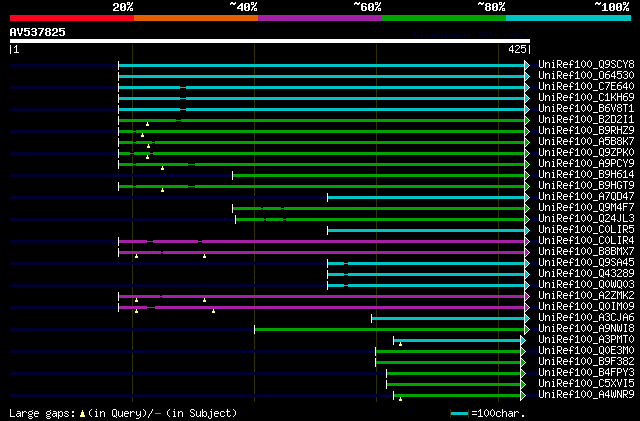Open hit UniRef100_B6V8T1
The height and width of the screenshot is (421, 640).
586,108
